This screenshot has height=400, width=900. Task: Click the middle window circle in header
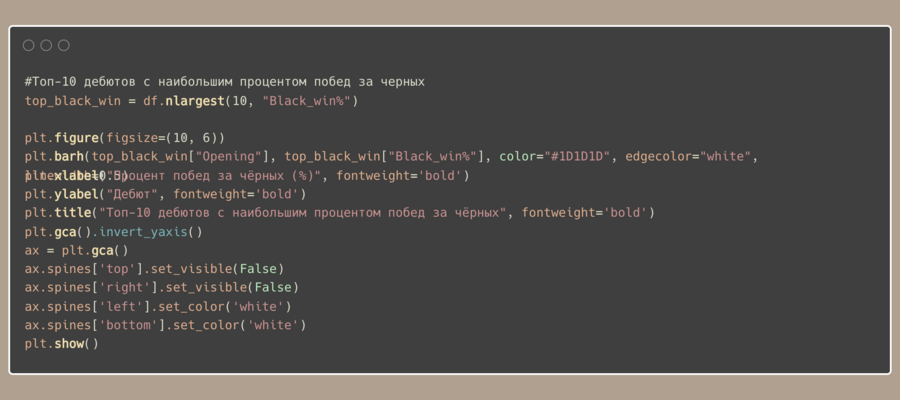[x=46, y=45]
